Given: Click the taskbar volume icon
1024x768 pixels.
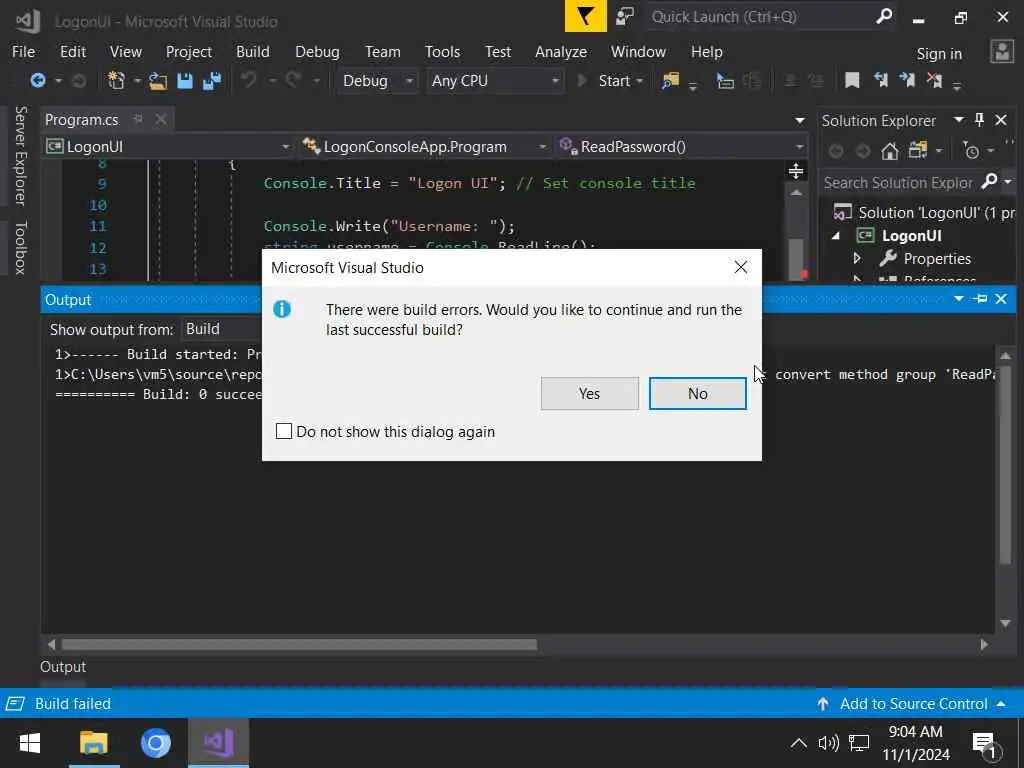Looking at the screenshot, I should click(829, 743).
